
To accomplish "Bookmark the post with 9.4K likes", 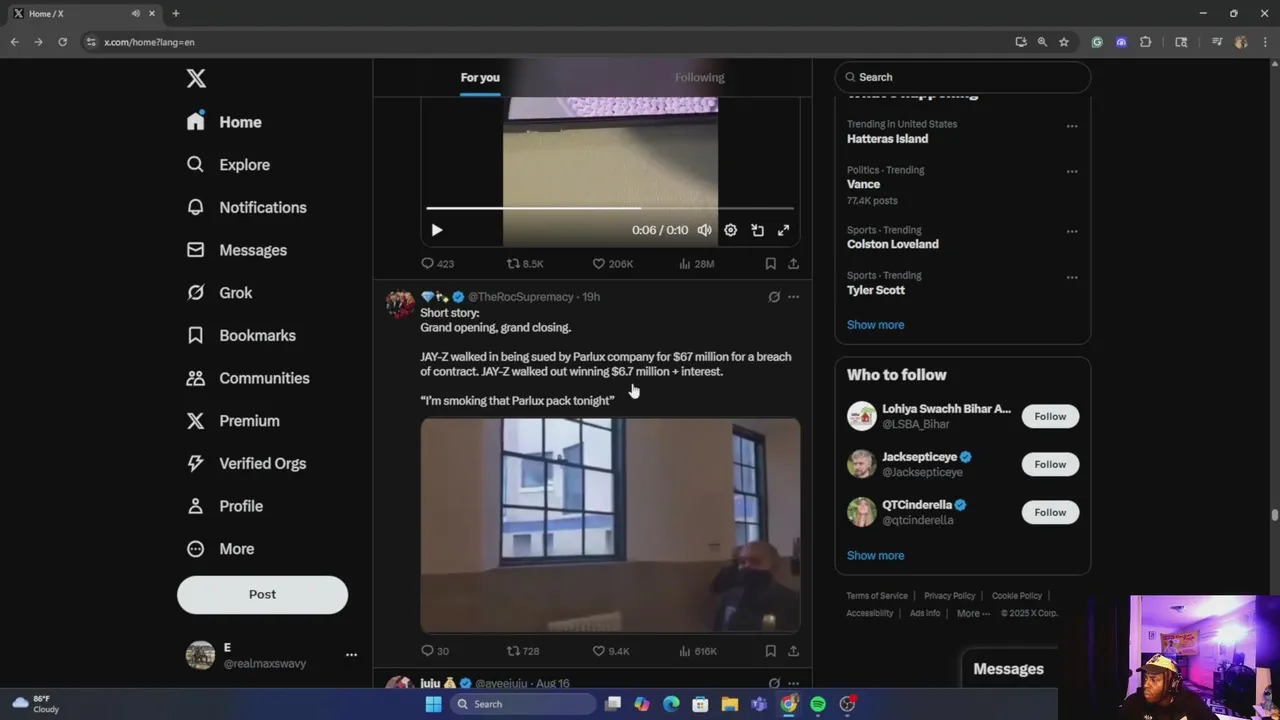I will tap(770, 651).
